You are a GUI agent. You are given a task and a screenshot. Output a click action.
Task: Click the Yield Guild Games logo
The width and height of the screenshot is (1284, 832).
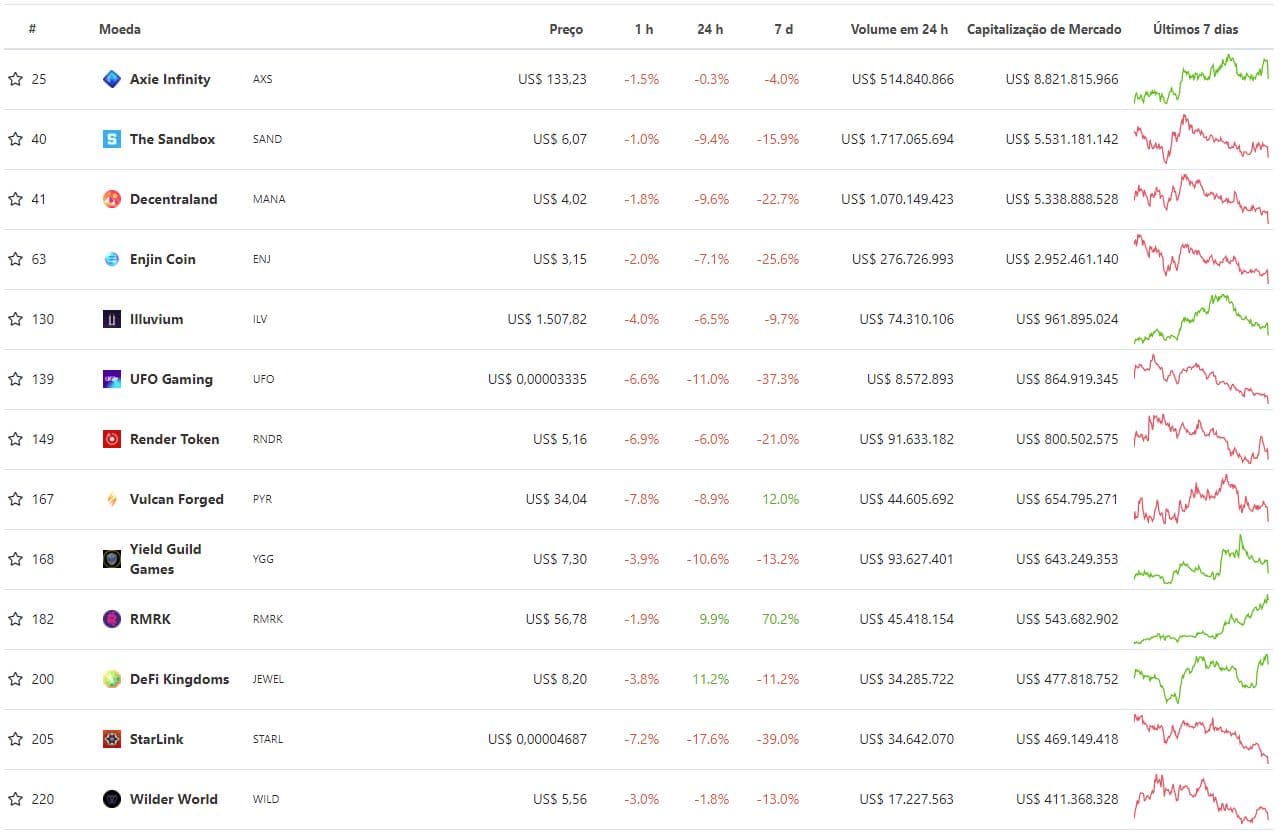(x=112, y=559)
